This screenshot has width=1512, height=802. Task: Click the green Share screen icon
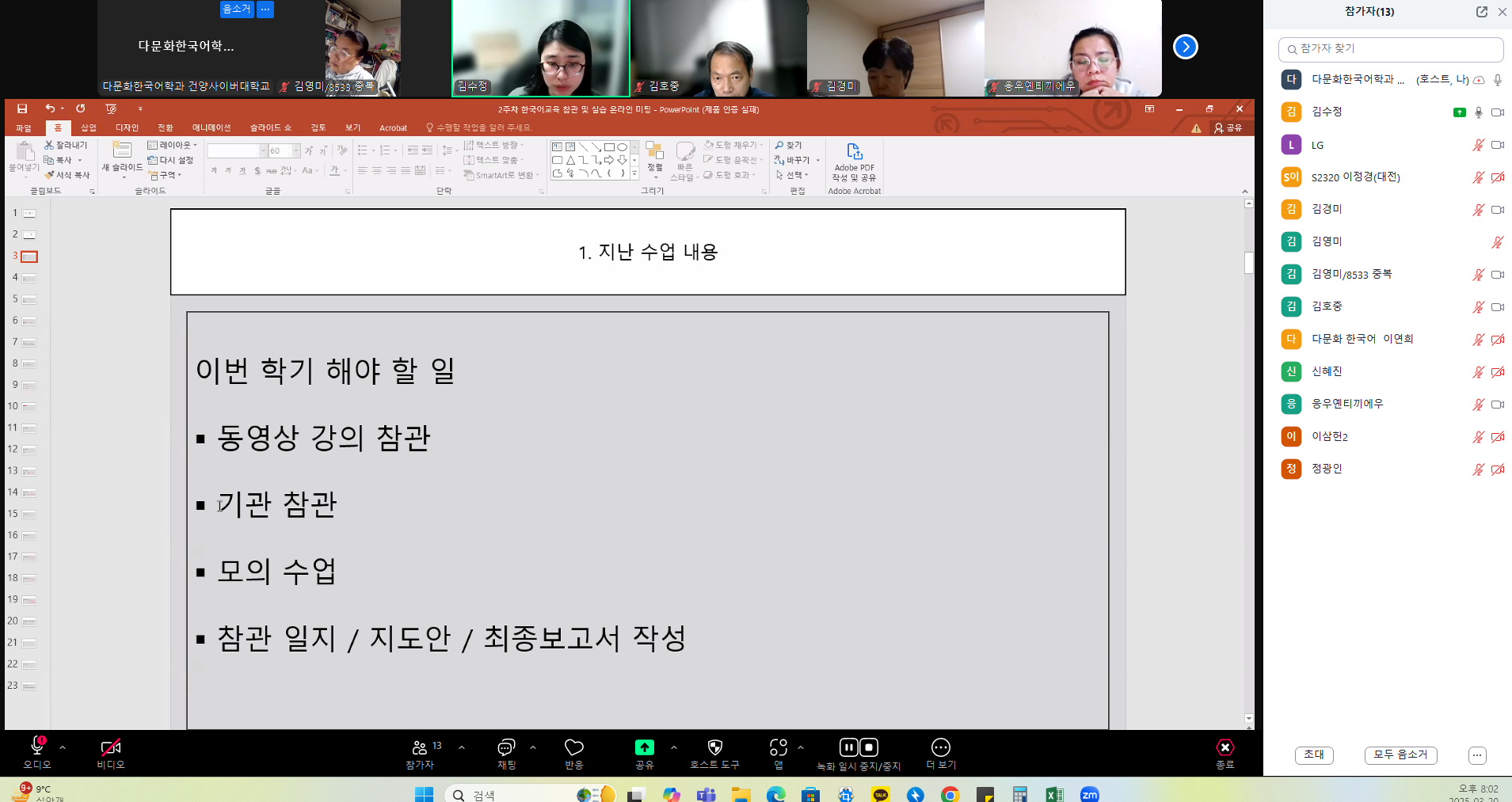[644, 747]
